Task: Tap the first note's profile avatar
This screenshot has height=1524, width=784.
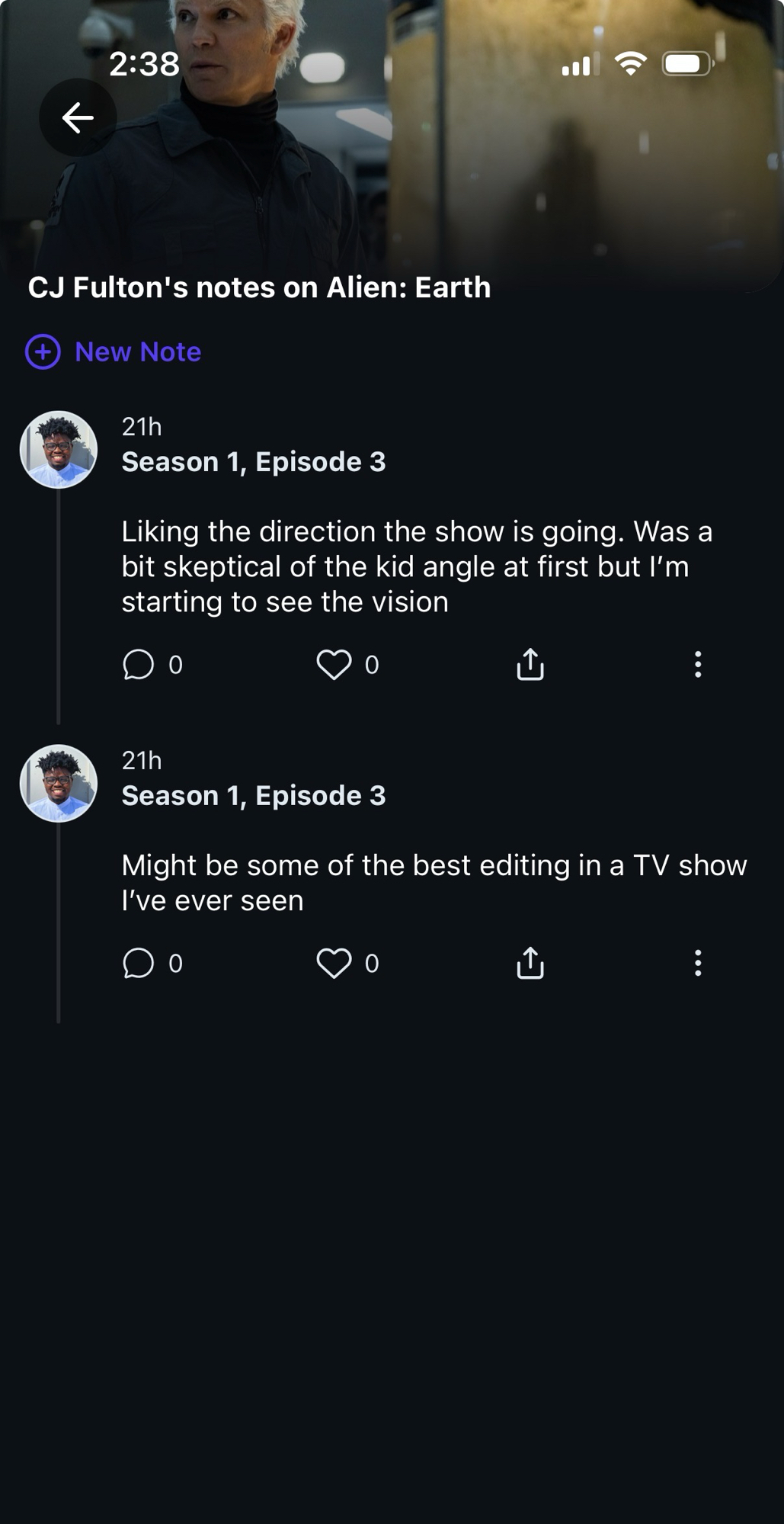Action: click(59, 450)
